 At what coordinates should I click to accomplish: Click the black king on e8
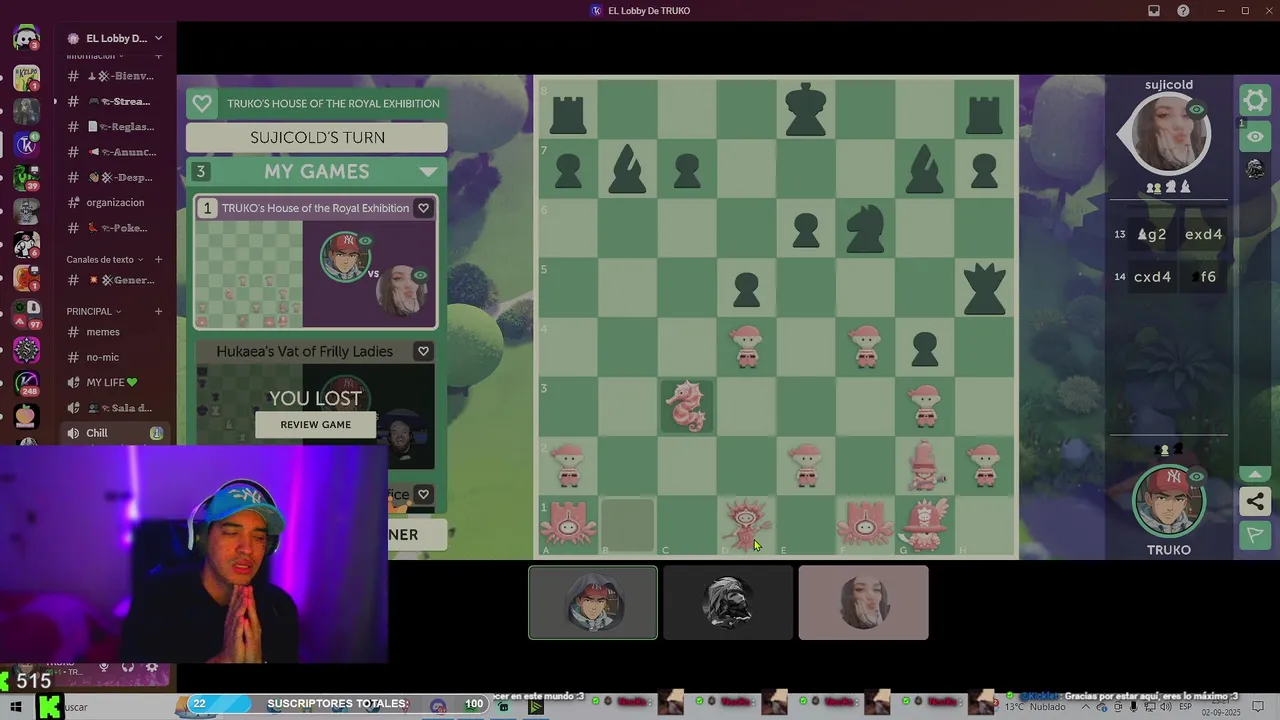pos(806,110)
